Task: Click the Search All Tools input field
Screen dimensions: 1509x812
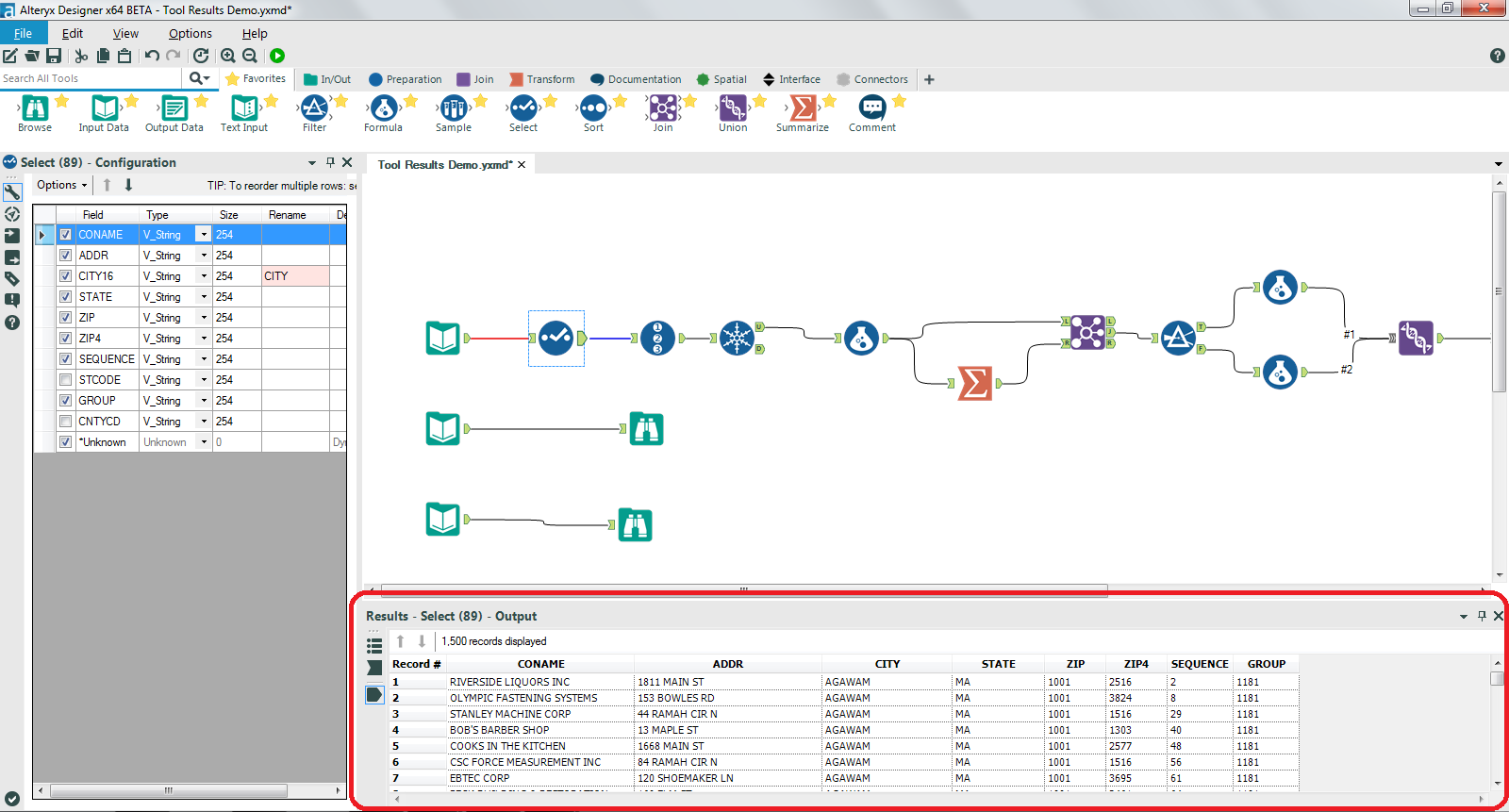Action: (x=90, y=78)
